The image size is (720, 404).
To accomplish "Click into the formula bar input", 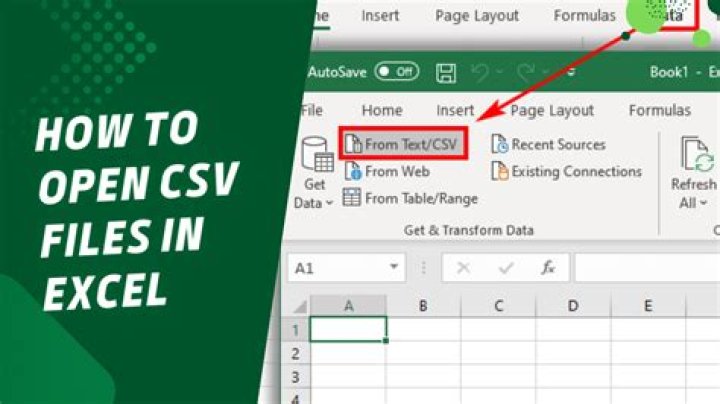I will click(x=647, y=268).
